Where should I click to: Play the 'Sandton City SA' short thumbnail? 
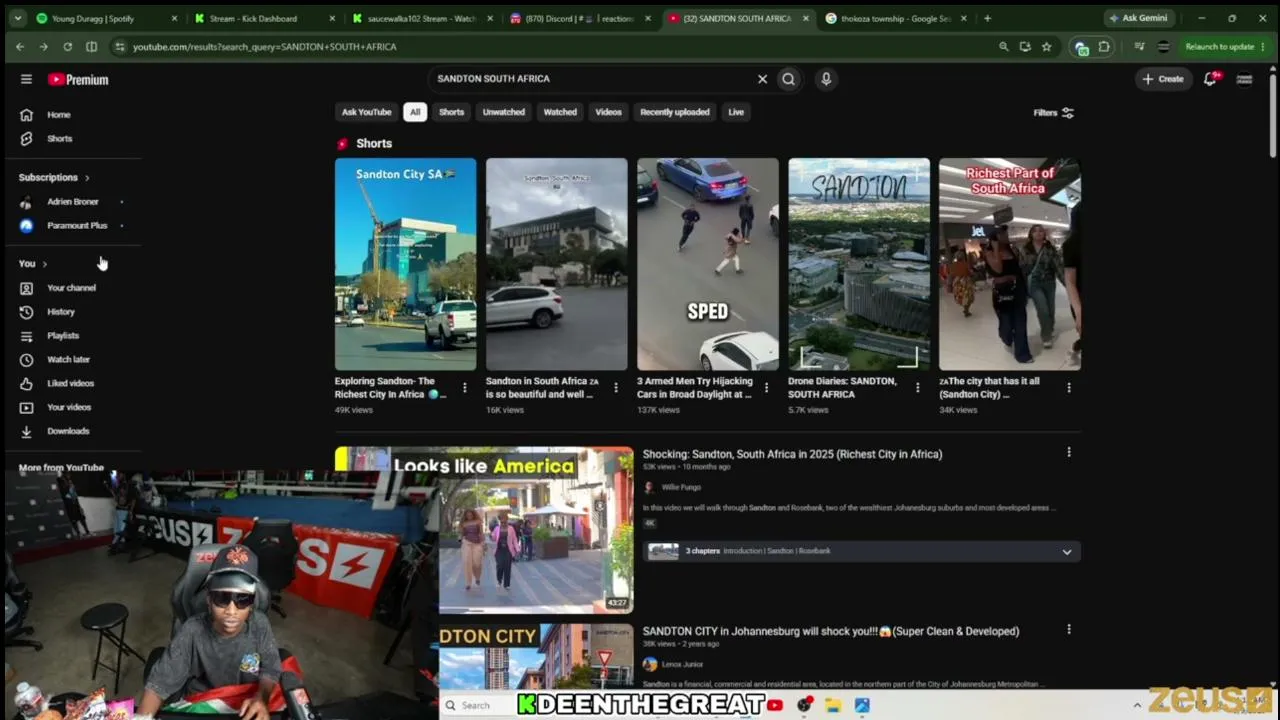coord(405,264)
